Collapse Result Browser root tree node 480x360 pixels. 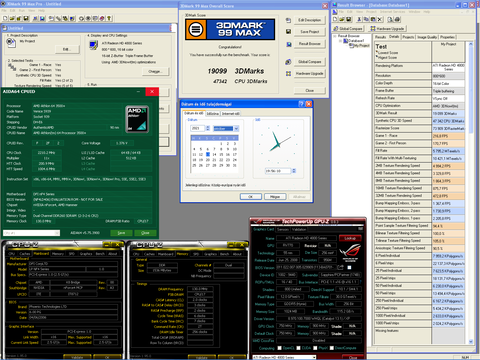(335, 36)
